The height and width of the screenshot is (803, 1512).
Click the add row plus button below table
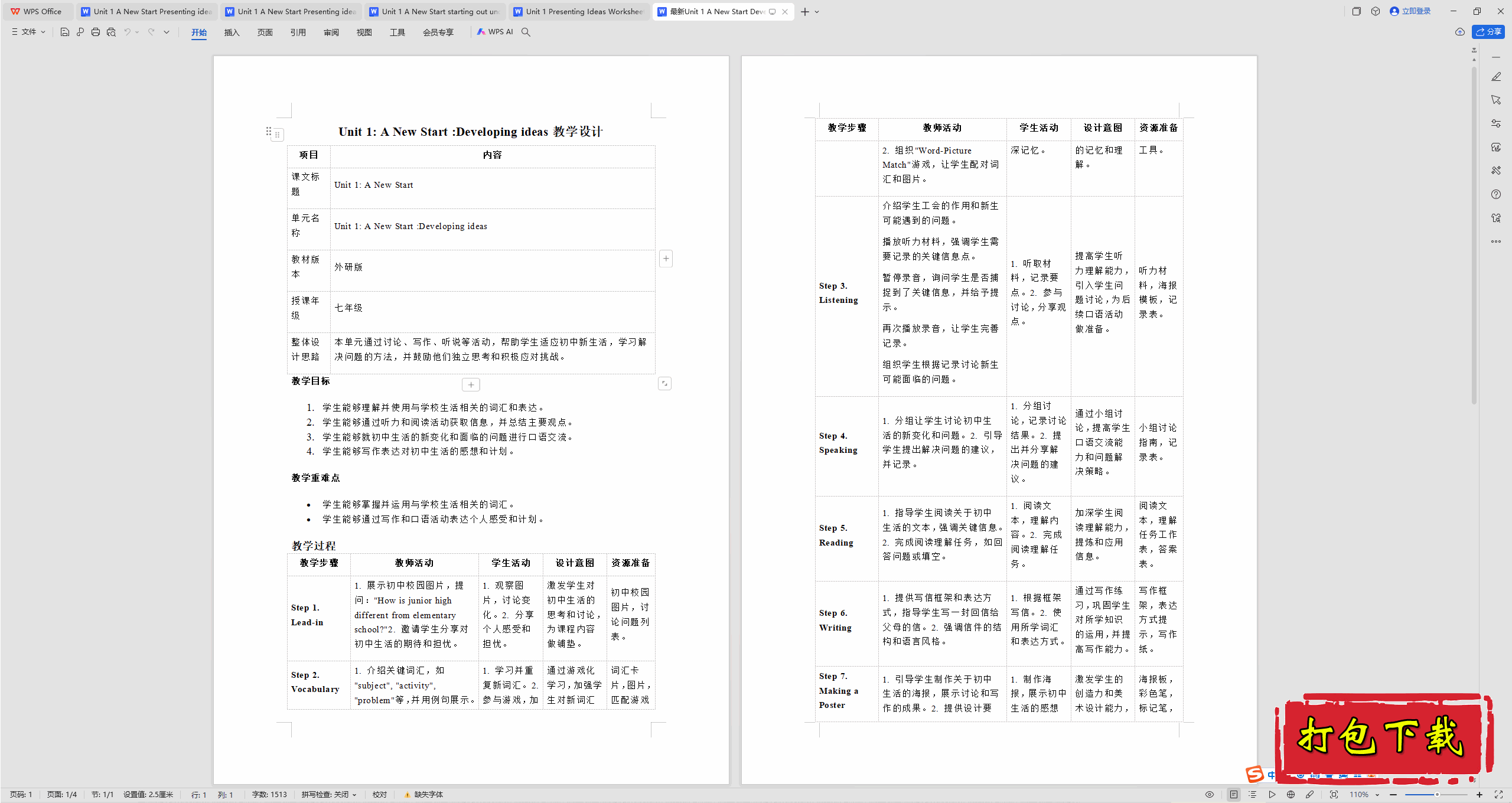pyautogui.click(x=471, y=385)
